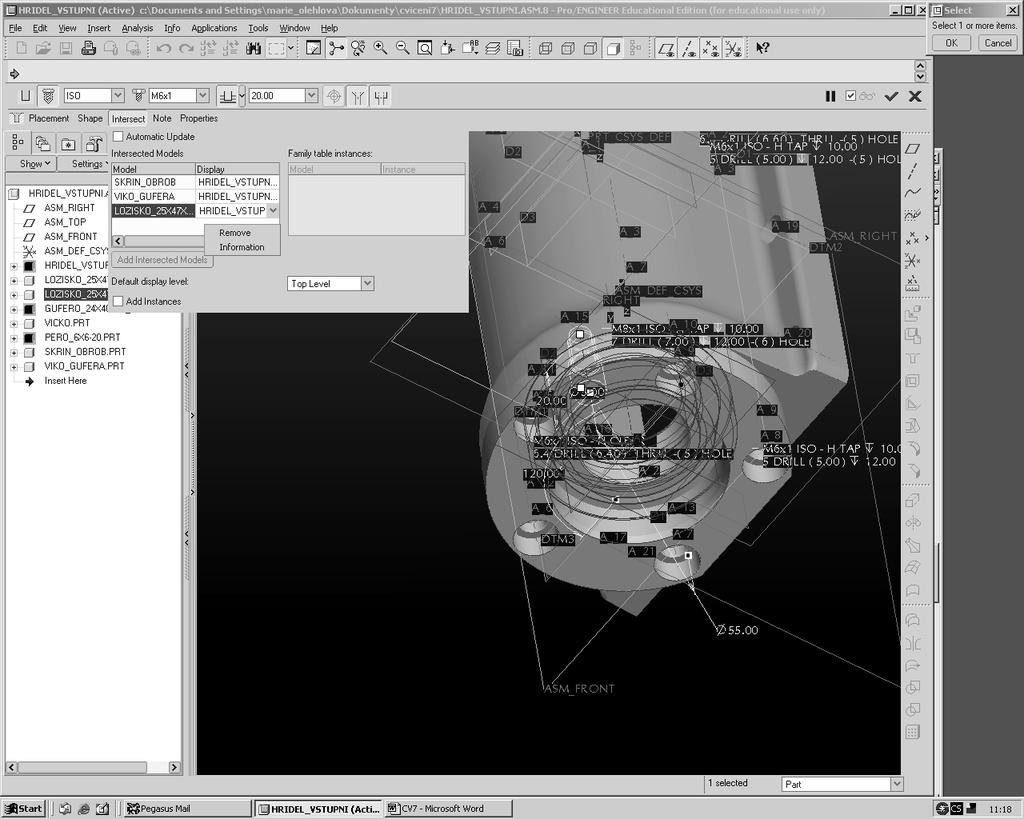The image size is (1024, 819).
Task: Select Shading display style icon
Action: coord(613,48)
